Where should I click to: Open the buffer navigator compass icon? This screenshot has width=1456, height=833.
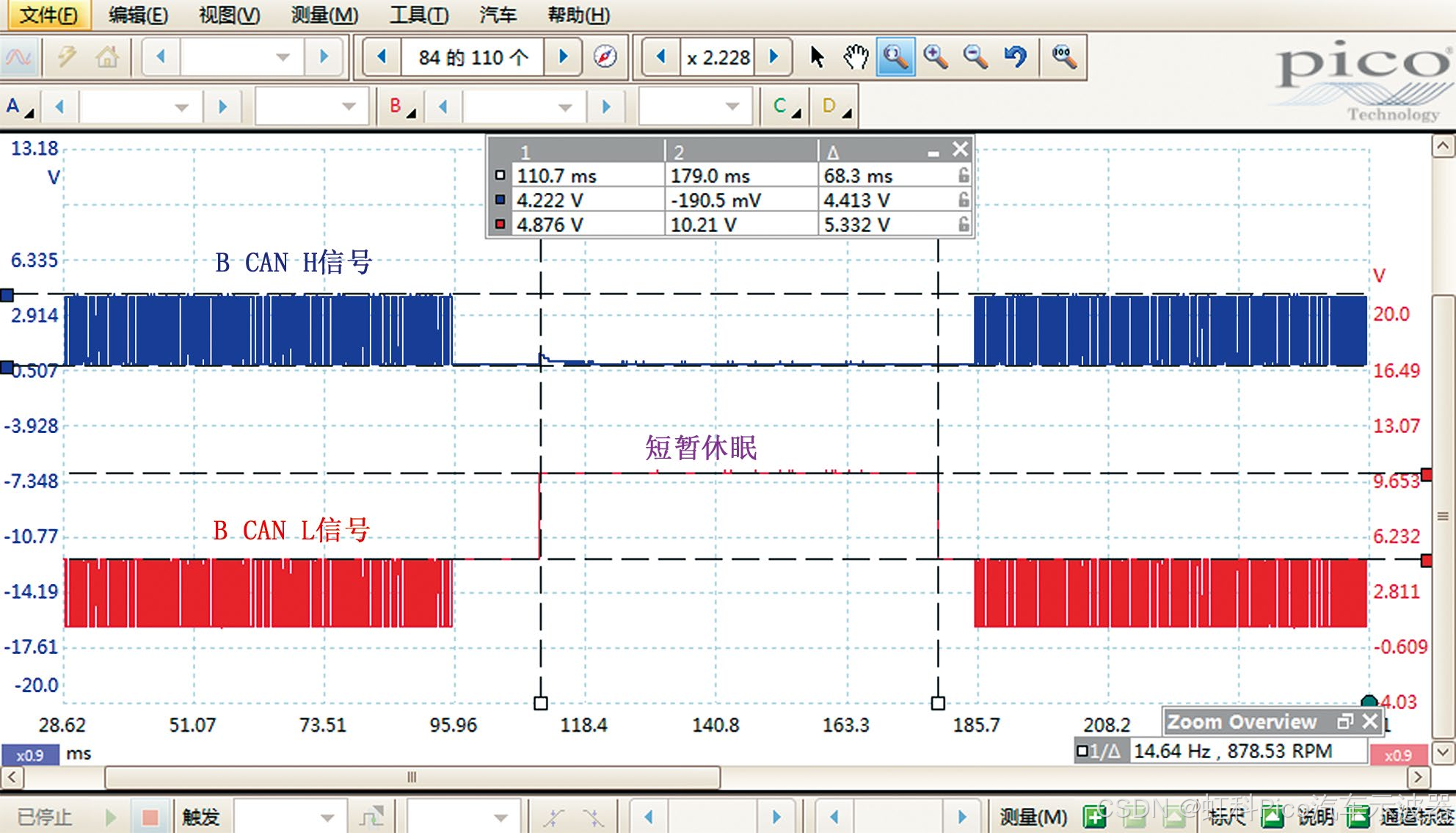pyautogui.click(x=605, y=57)
